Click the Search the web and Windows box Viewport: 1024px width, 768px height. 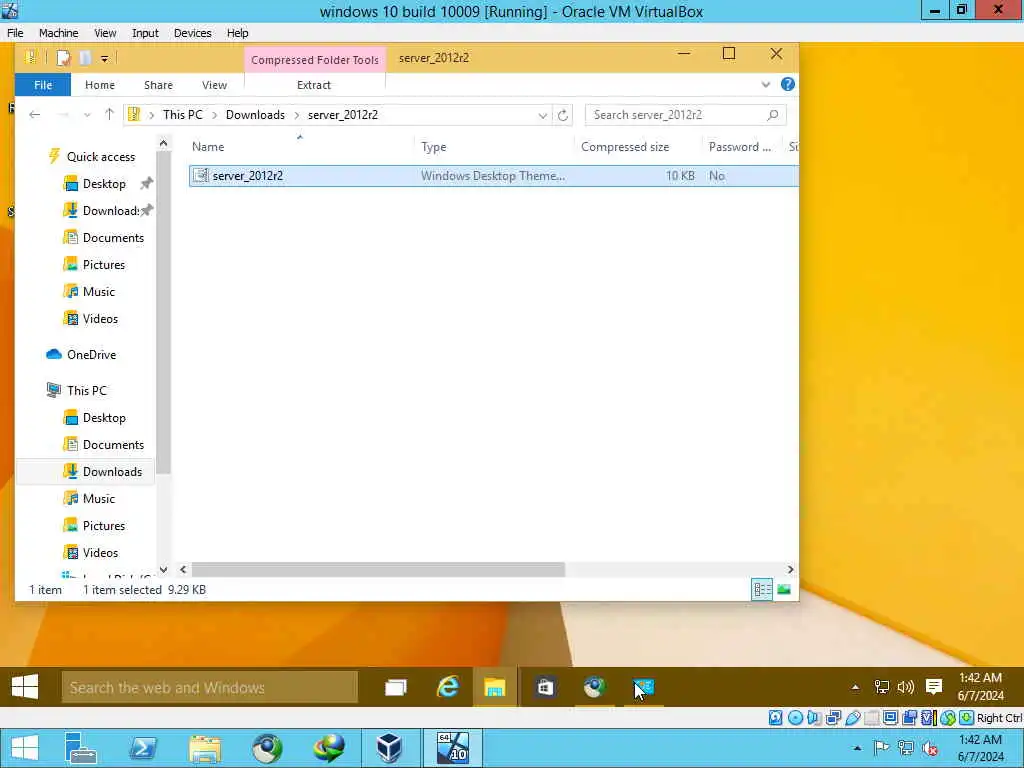210,687
